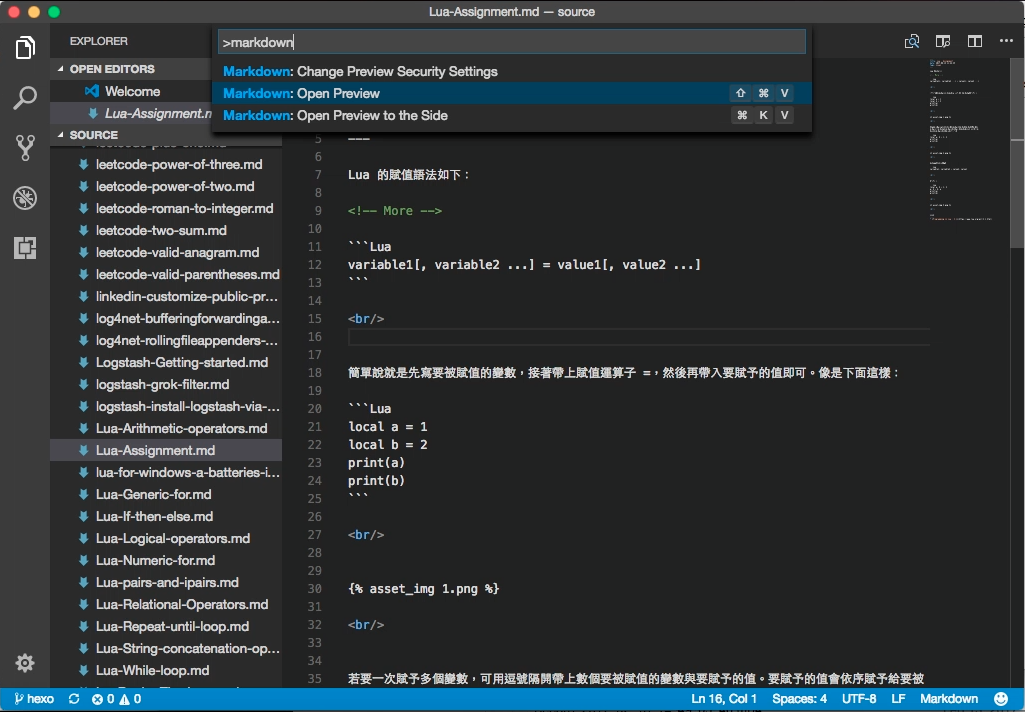Select the Welcome open editor
This screenshot has height=712, width=1025.
[131, 92]
